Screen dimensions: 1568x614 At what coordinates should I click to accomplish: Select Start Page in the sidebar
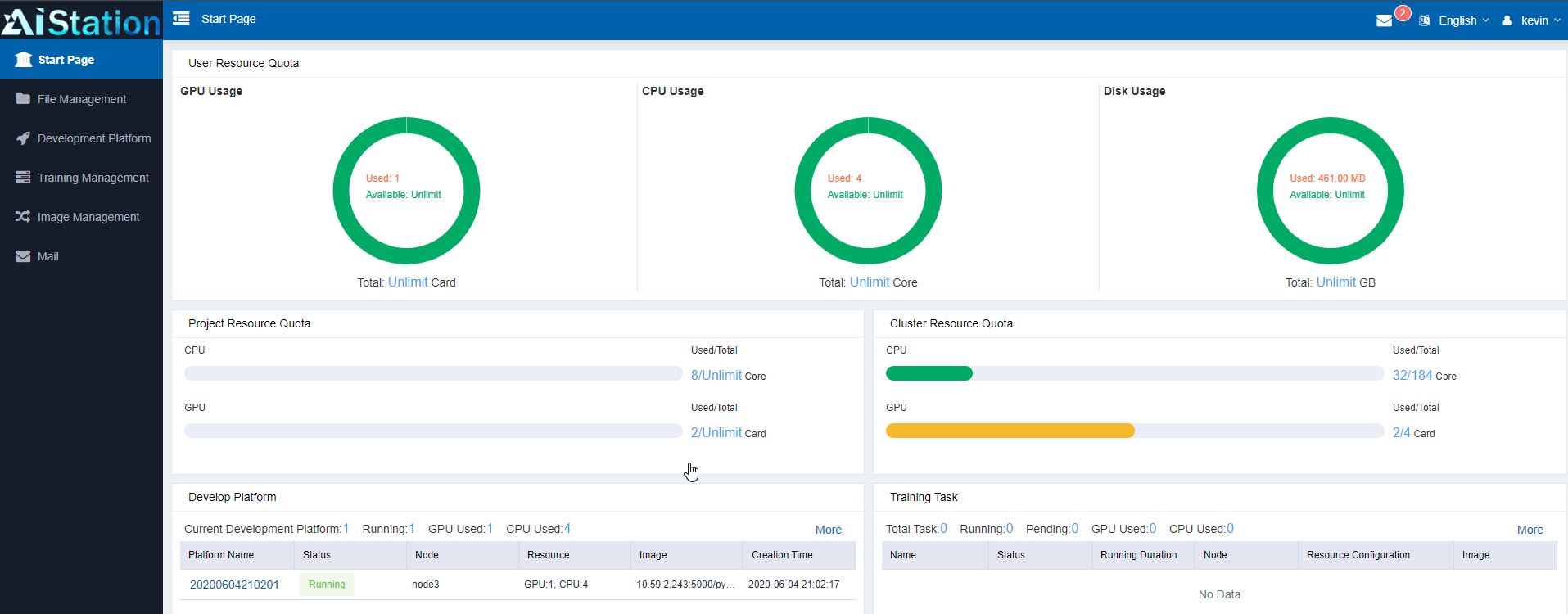point(66,60)
